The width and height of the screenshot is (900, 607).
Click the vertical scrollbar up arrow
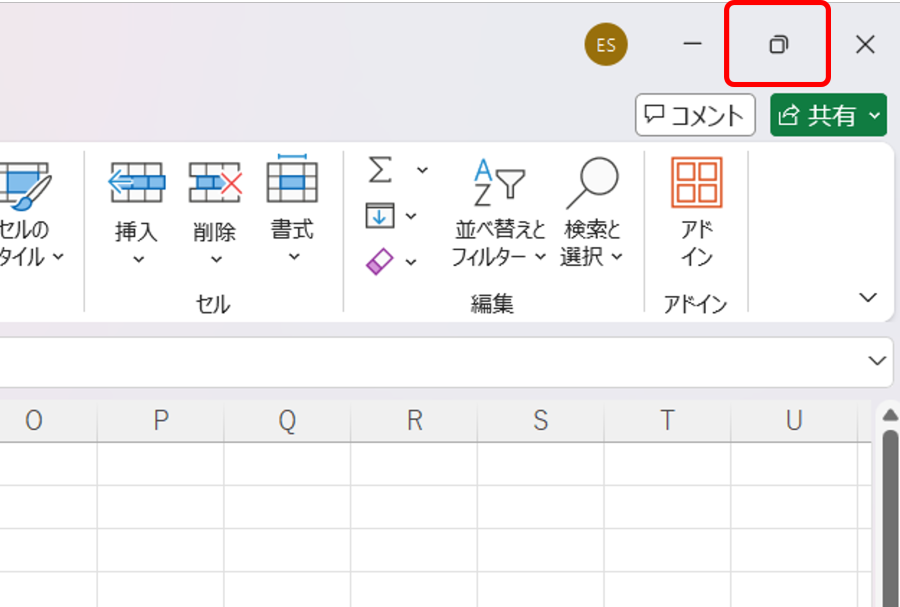tap(890, 413)
